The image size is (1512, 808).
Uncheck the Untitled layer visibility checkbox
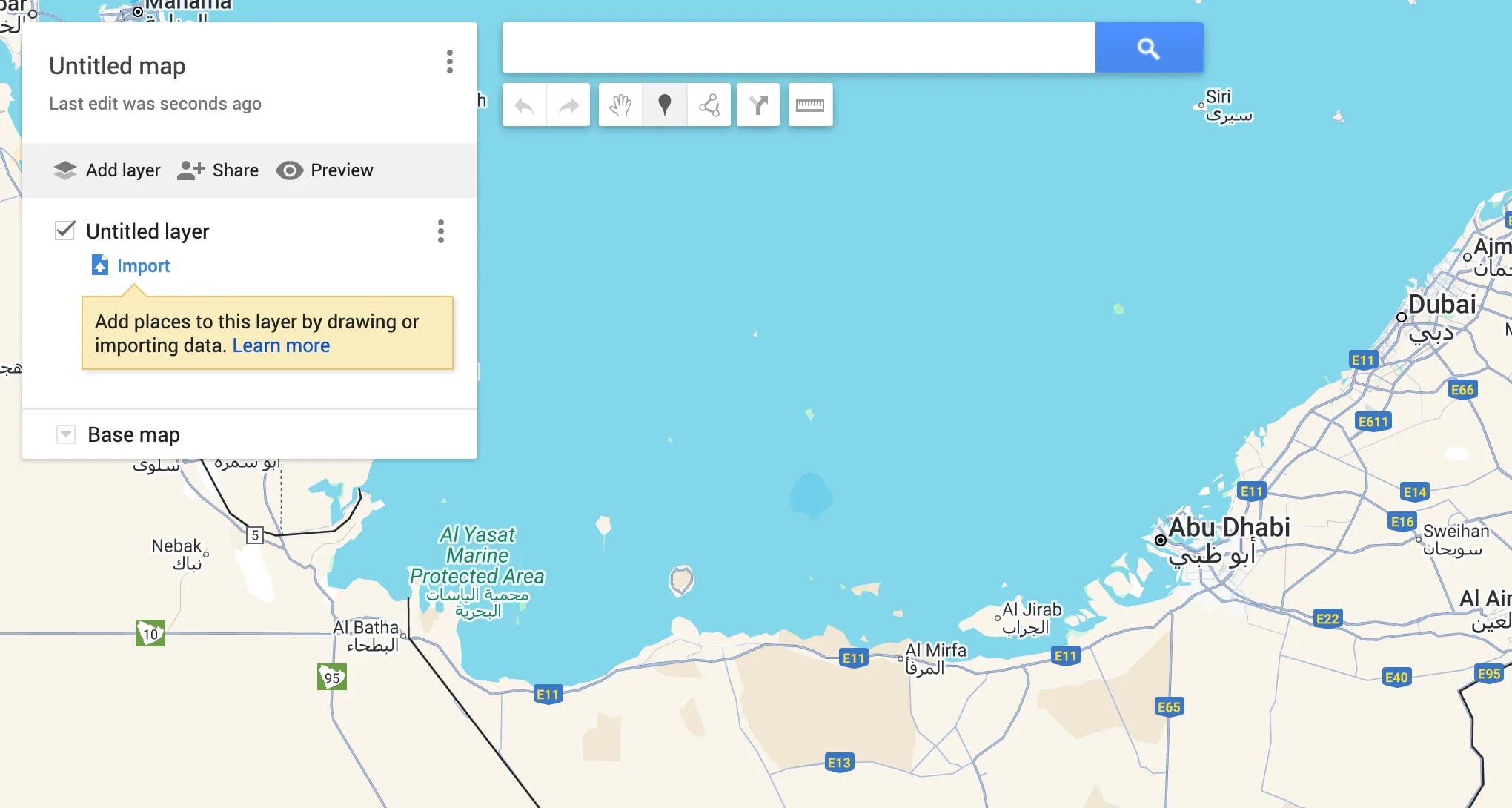click(x=65, y=230)
